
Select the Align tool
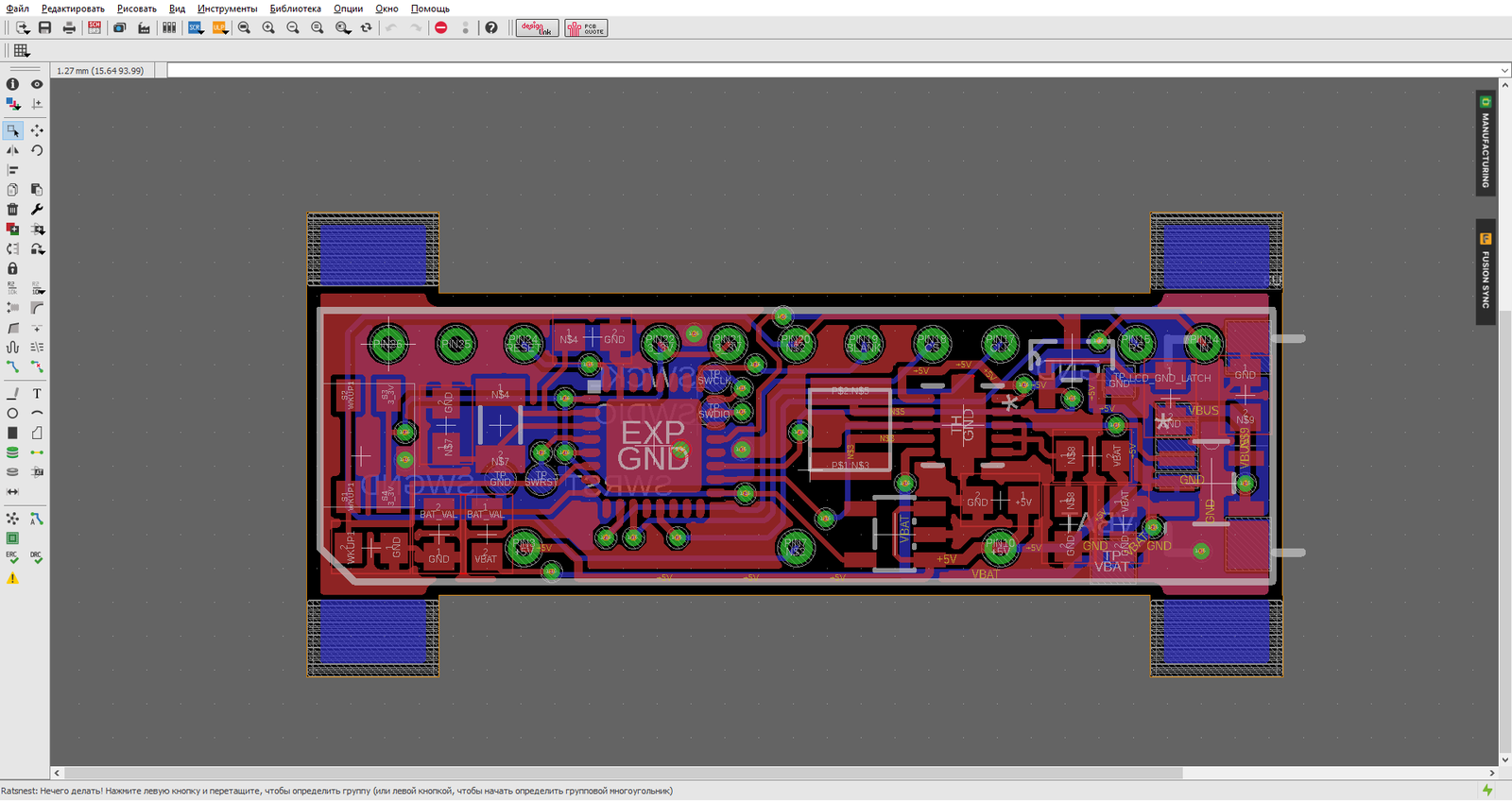pos(12,170)
